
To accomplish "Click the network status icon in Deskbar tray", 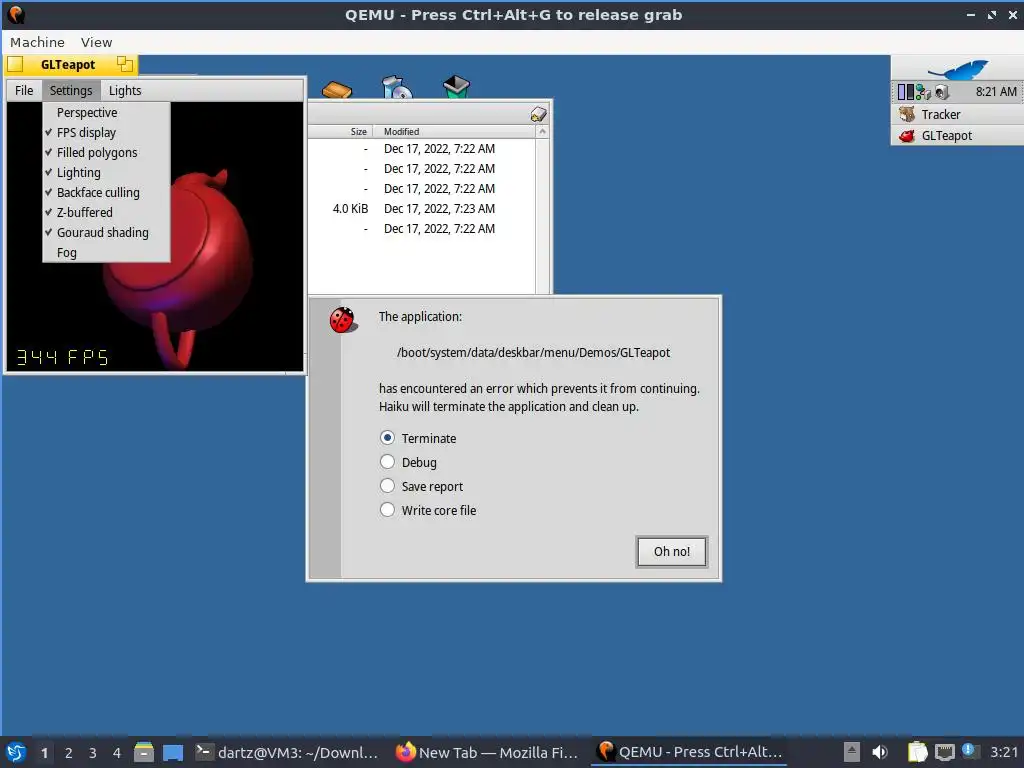I will [923, 92].
